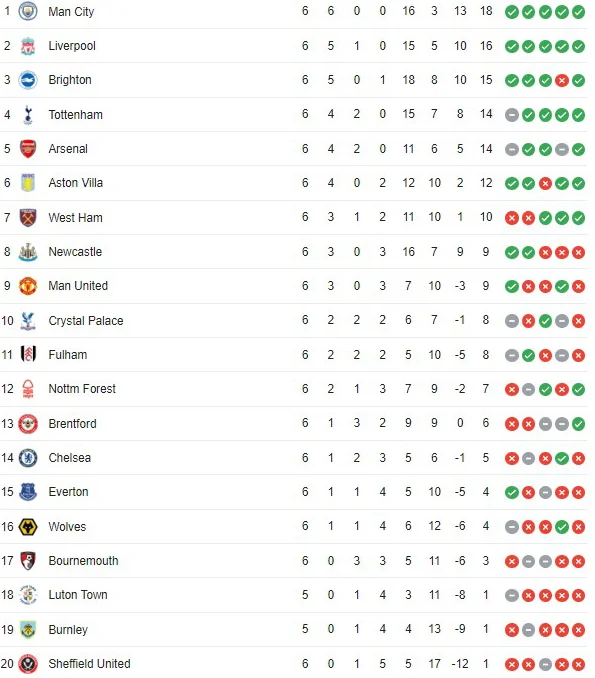This screenshot has width=595, height=678.
Task: Click the West Ham hammers crest
Action: coord(28,217)
